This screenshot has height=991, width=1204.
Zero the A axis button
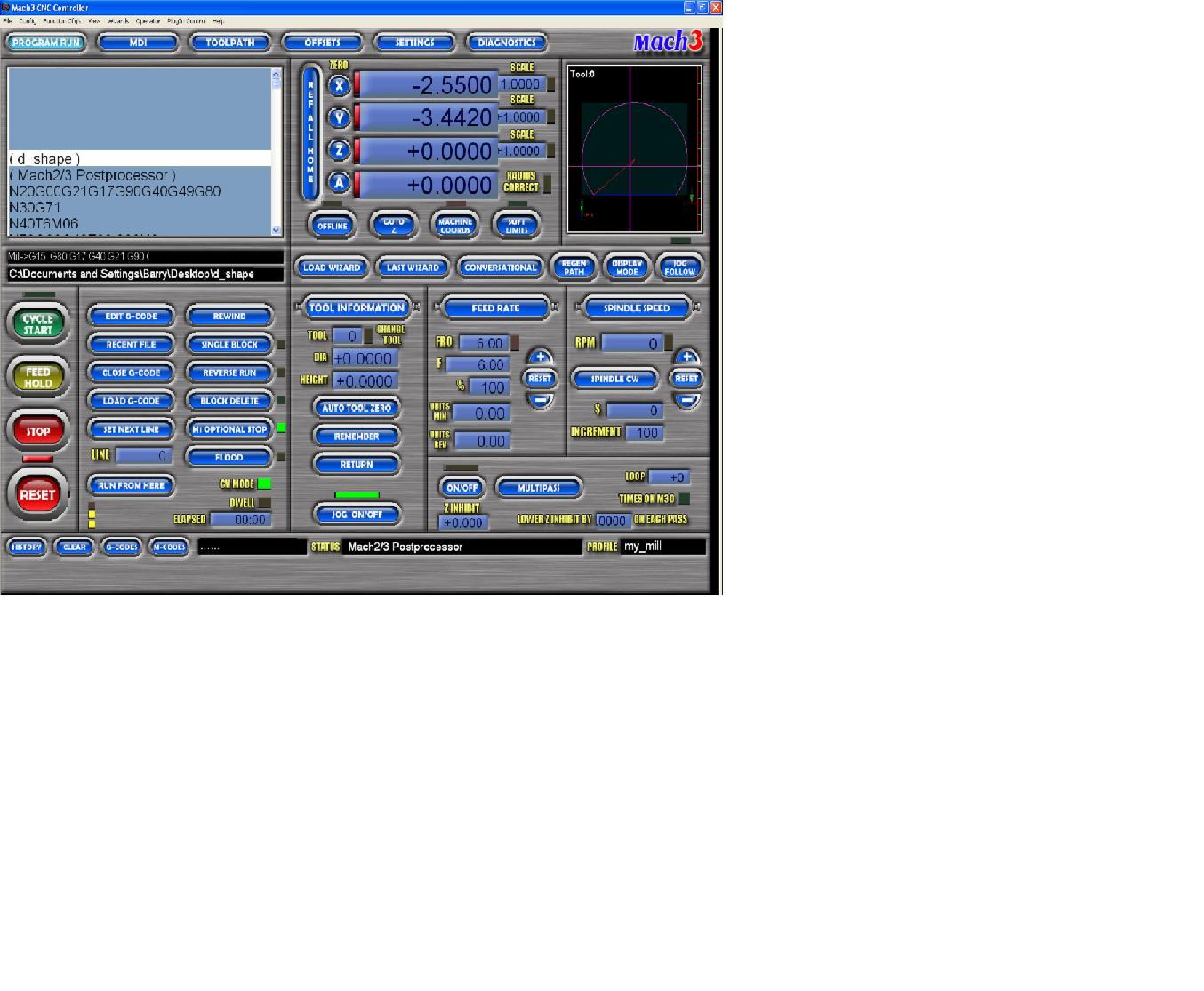point(339,183)
